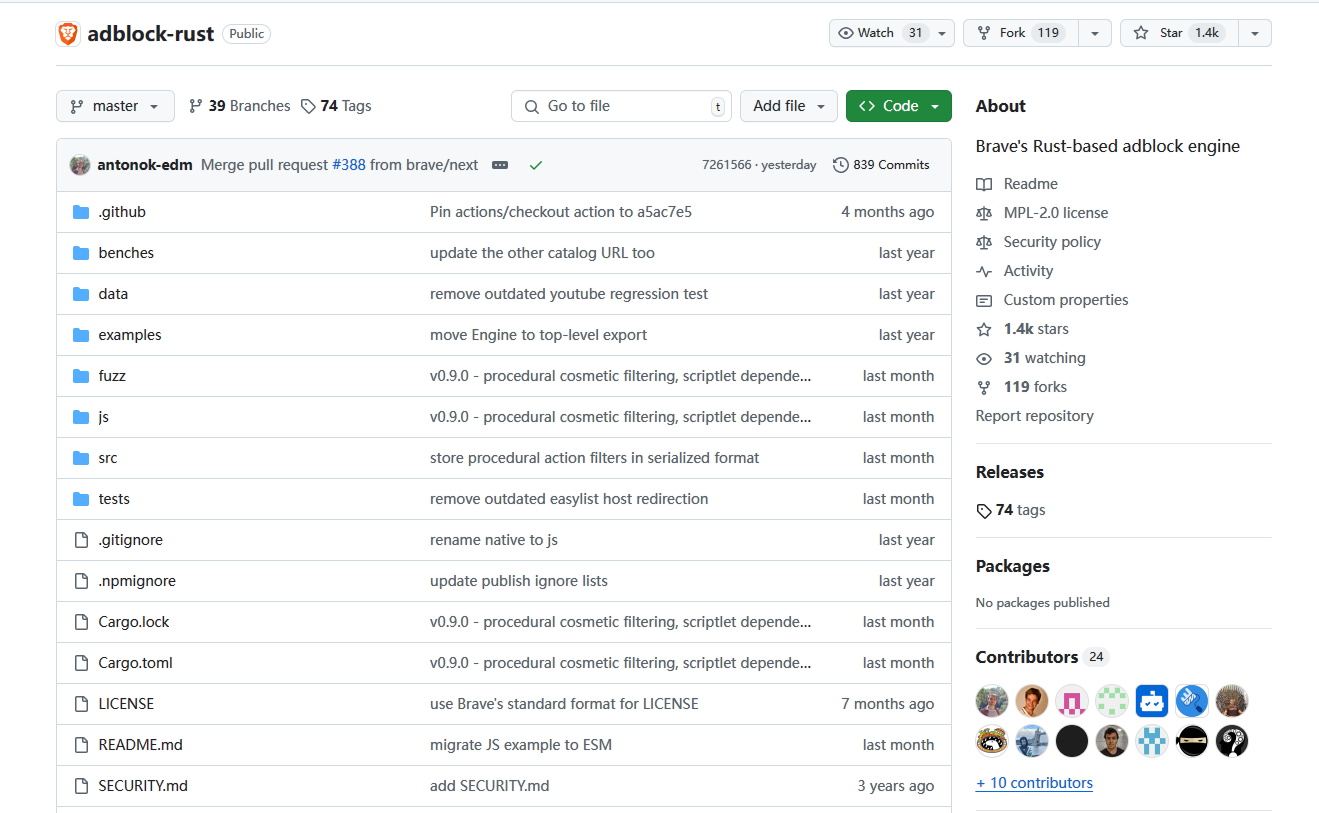Viewport: 1319px width, 813px height.
Task: Open the tests folder
Action: [114, 499]
